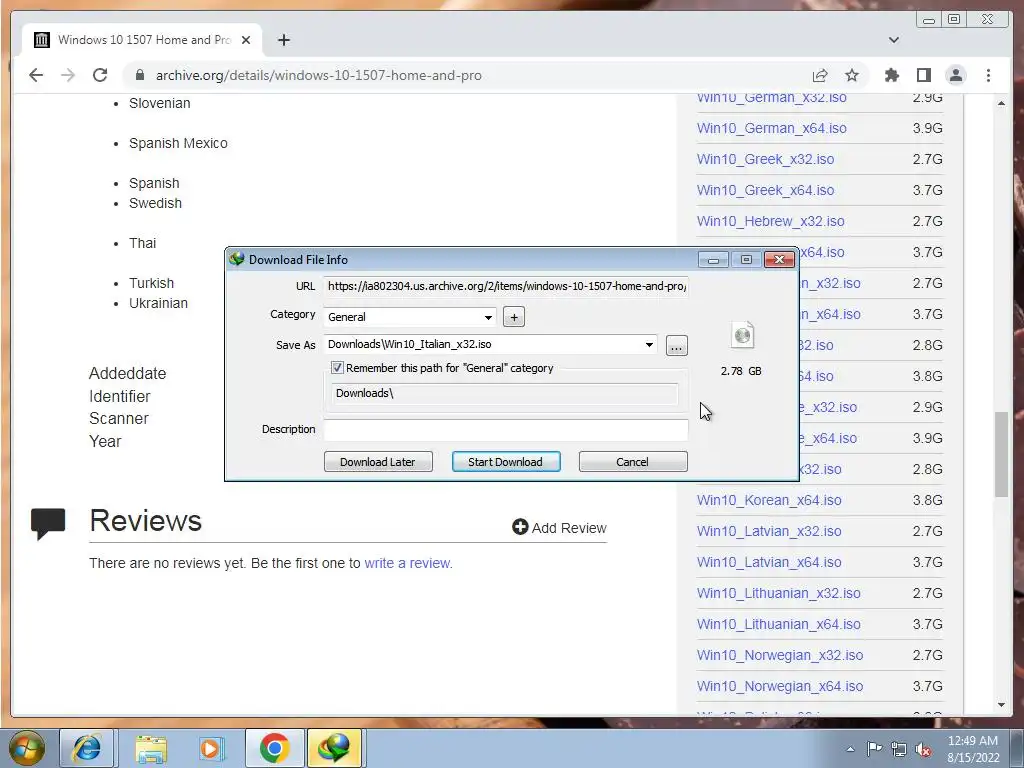
Task: Toggle the Chrome side panel icon
Action: (923, 75)
